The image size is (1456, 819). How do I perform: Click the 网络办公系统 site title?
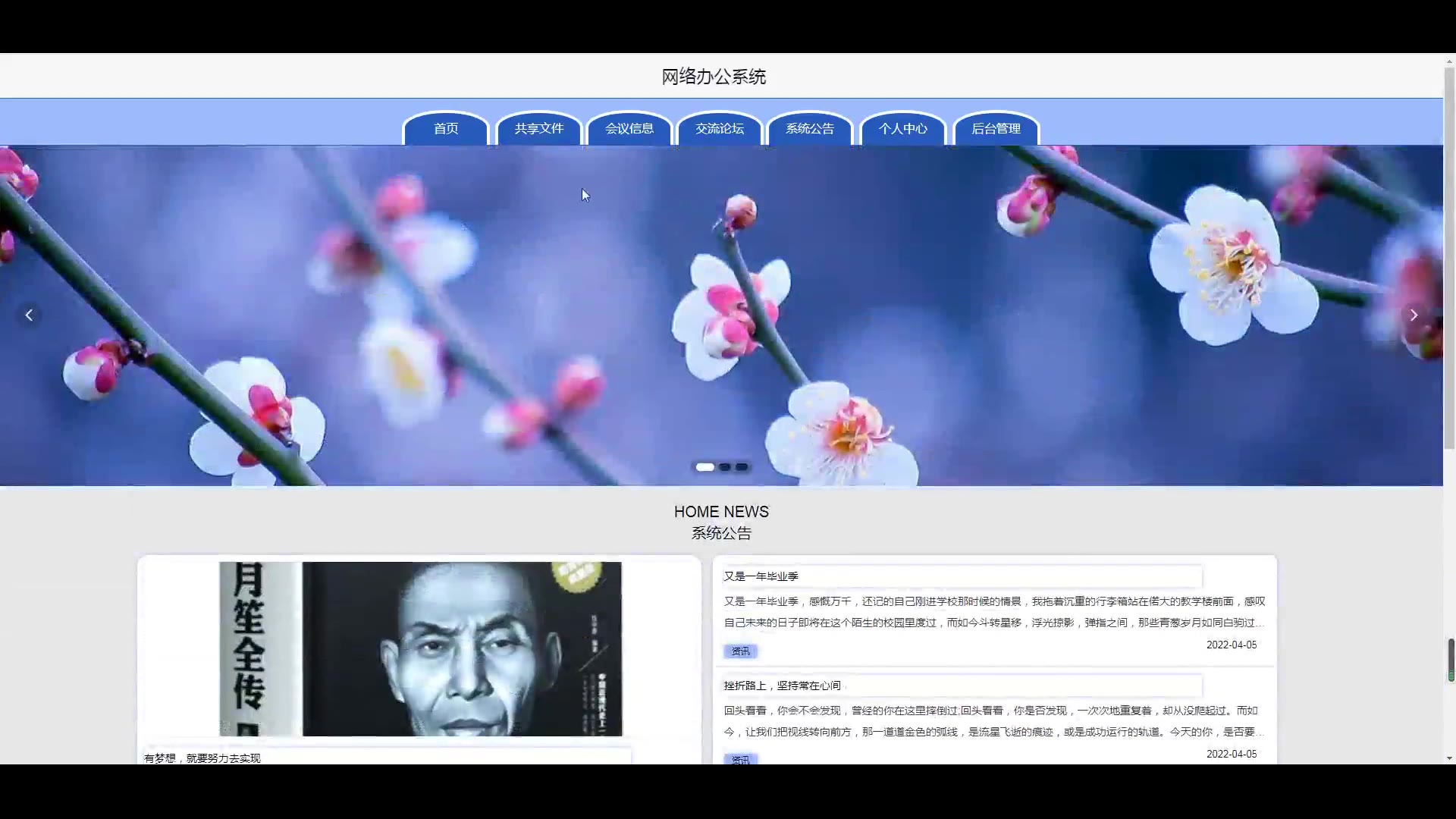click(x=714, y=77)
